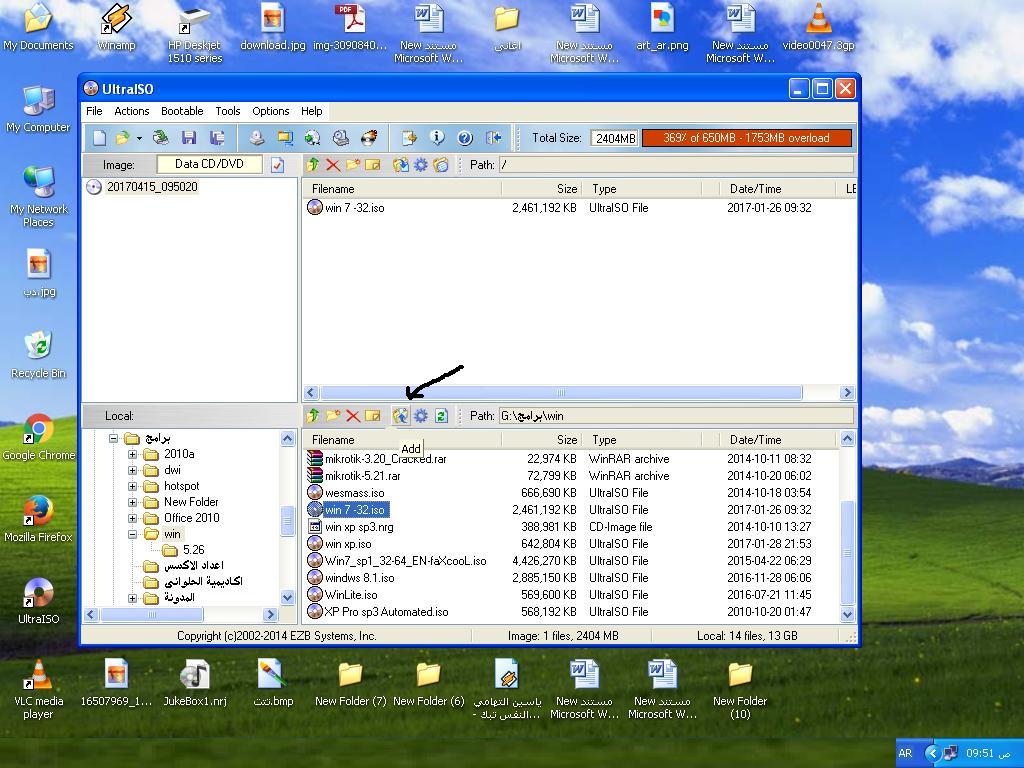Click the Refresh icon in Local pane toolbar
The image size is (1024, 768).
441,415
